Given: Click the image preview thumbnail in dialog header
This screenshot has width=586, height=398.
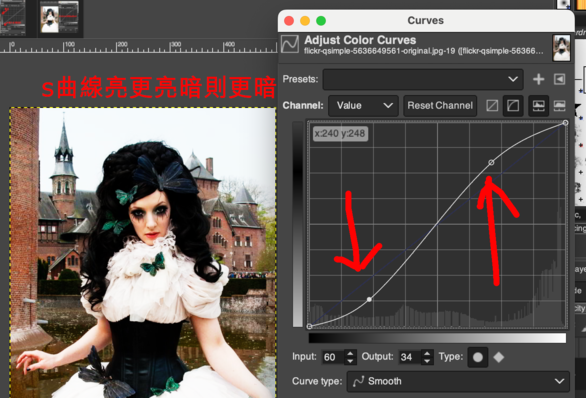Looking at the screenshot, I should pos(561,48).
